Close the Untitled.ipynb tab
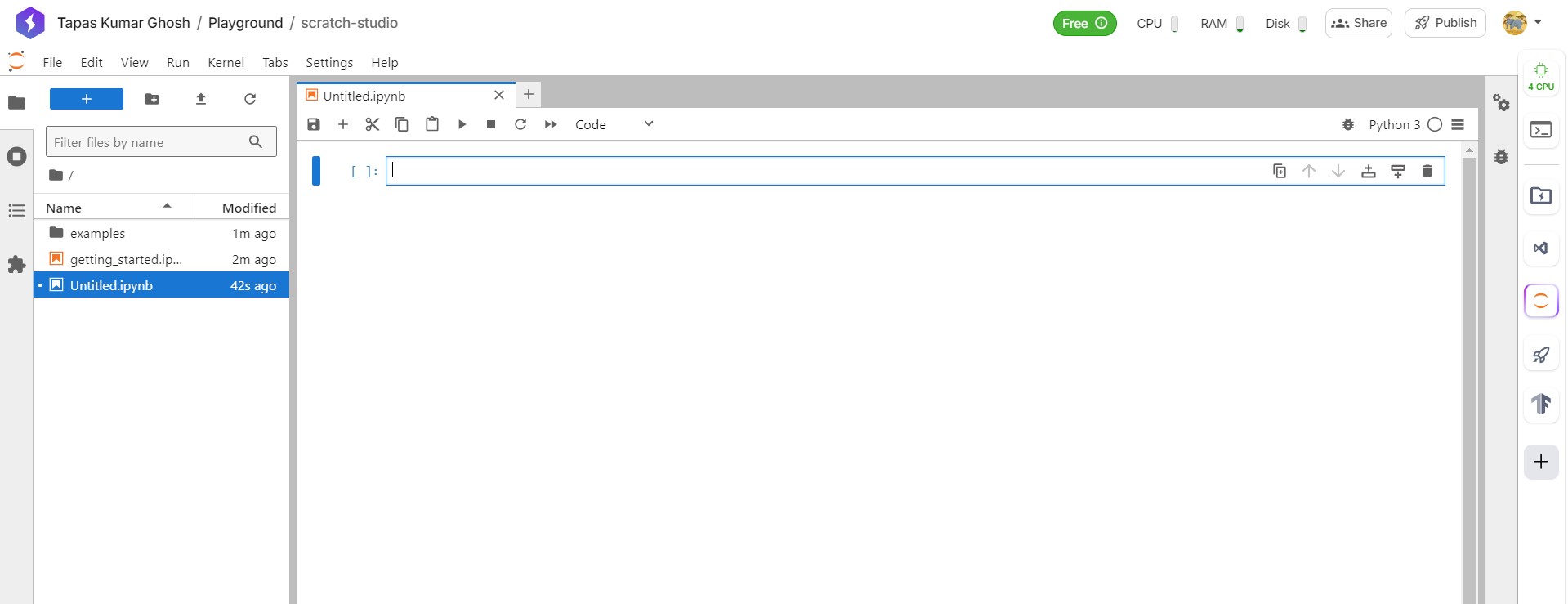The height and width of the screenshot is (604, 1568). (x=499, y=95)
